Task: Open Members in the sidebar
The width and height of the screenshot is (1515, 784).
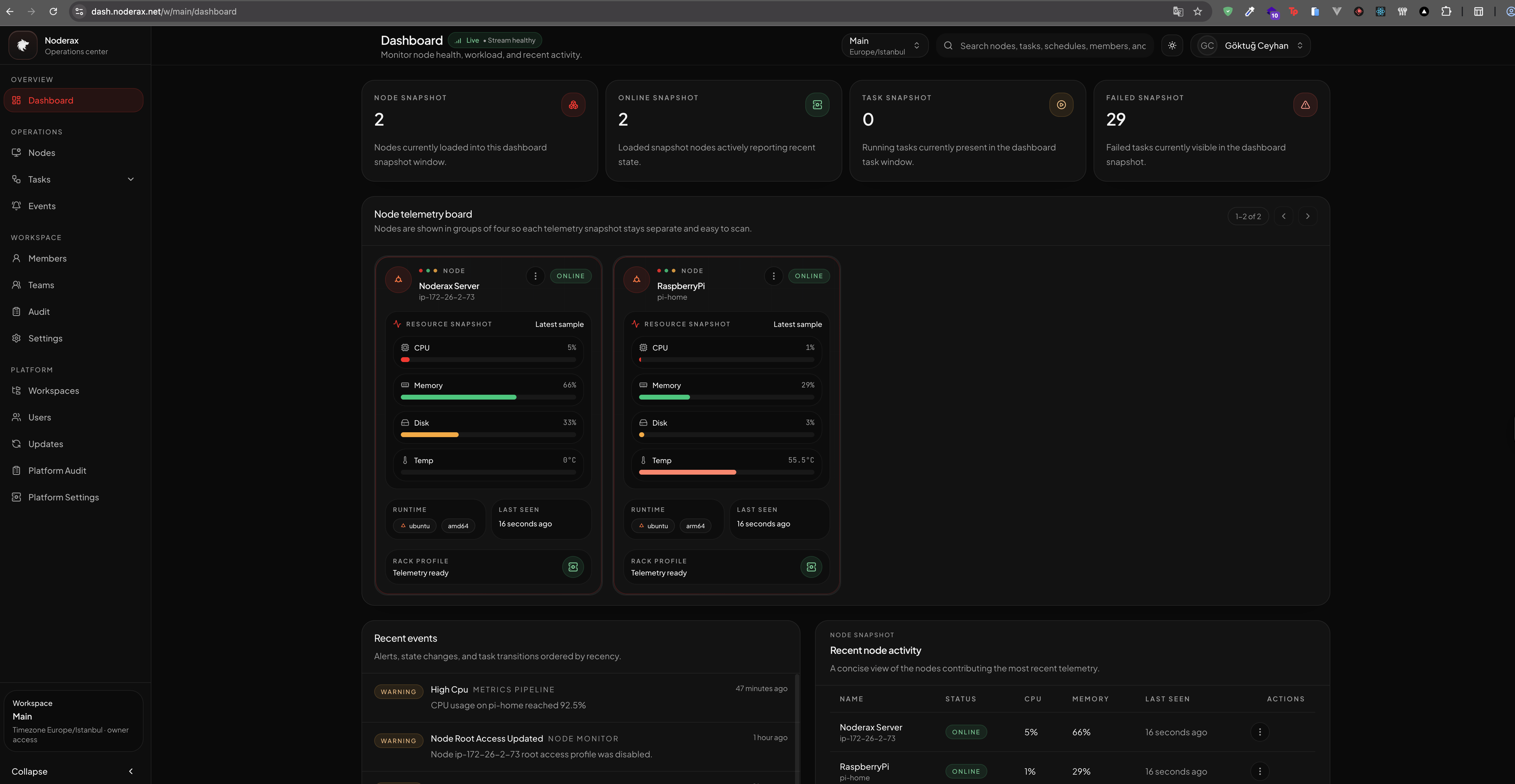Action: (73, 258)
